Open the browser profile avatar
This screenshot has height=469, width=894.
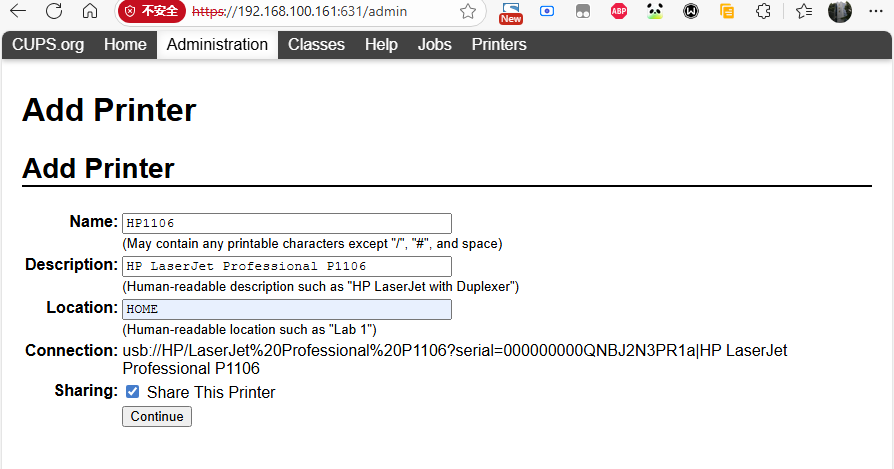pyautogui.click(x=840, y=11)
